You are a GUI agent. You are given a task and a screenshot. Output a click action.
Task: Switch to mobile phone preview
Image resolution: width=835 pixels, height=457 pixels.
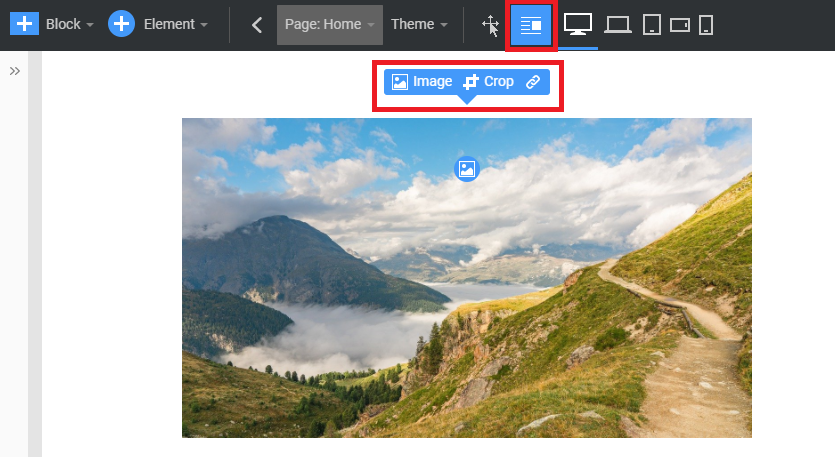(x=706, y=25)
